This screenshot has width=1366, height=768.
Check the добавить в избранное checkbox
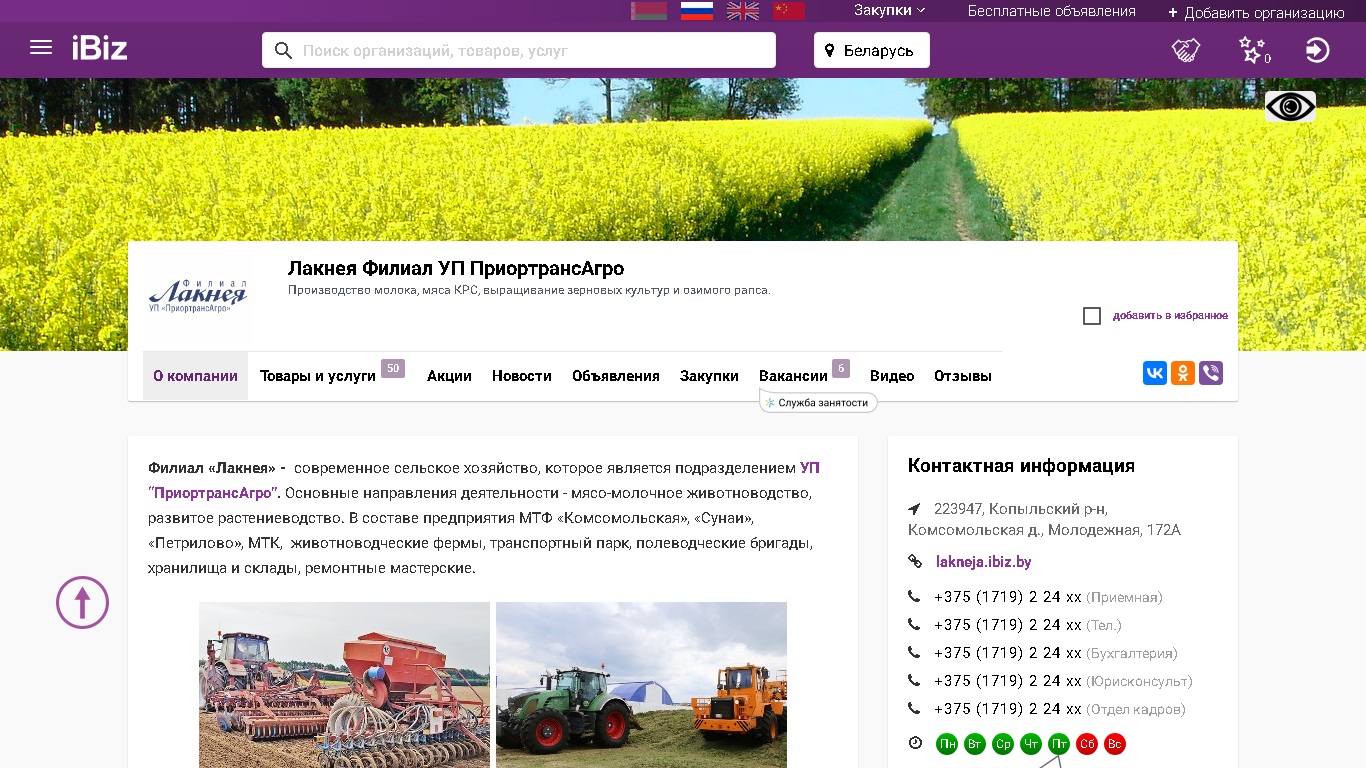(x=1092, y=316)
